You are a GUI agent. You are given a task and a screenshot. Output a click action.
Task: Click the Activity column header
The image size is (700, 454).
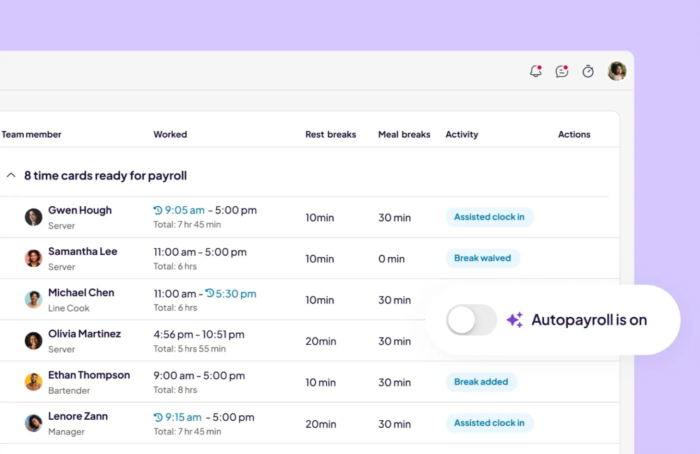[462, 134]
